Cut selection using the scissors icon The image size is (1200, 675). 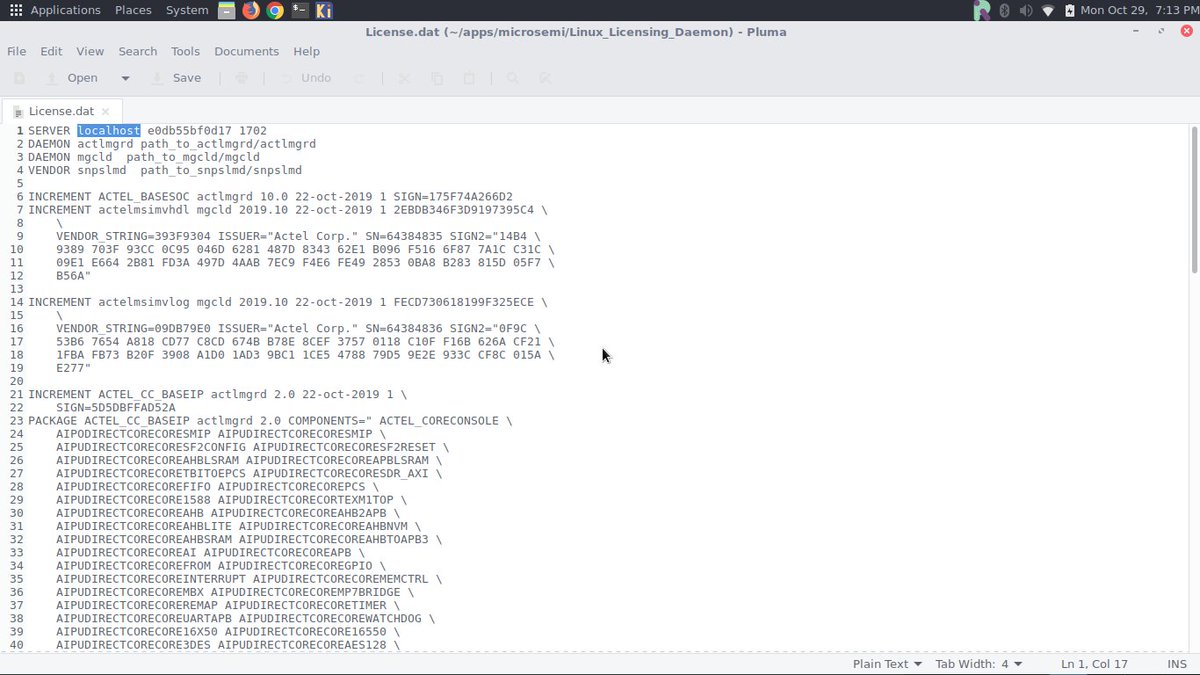[404, 78]
